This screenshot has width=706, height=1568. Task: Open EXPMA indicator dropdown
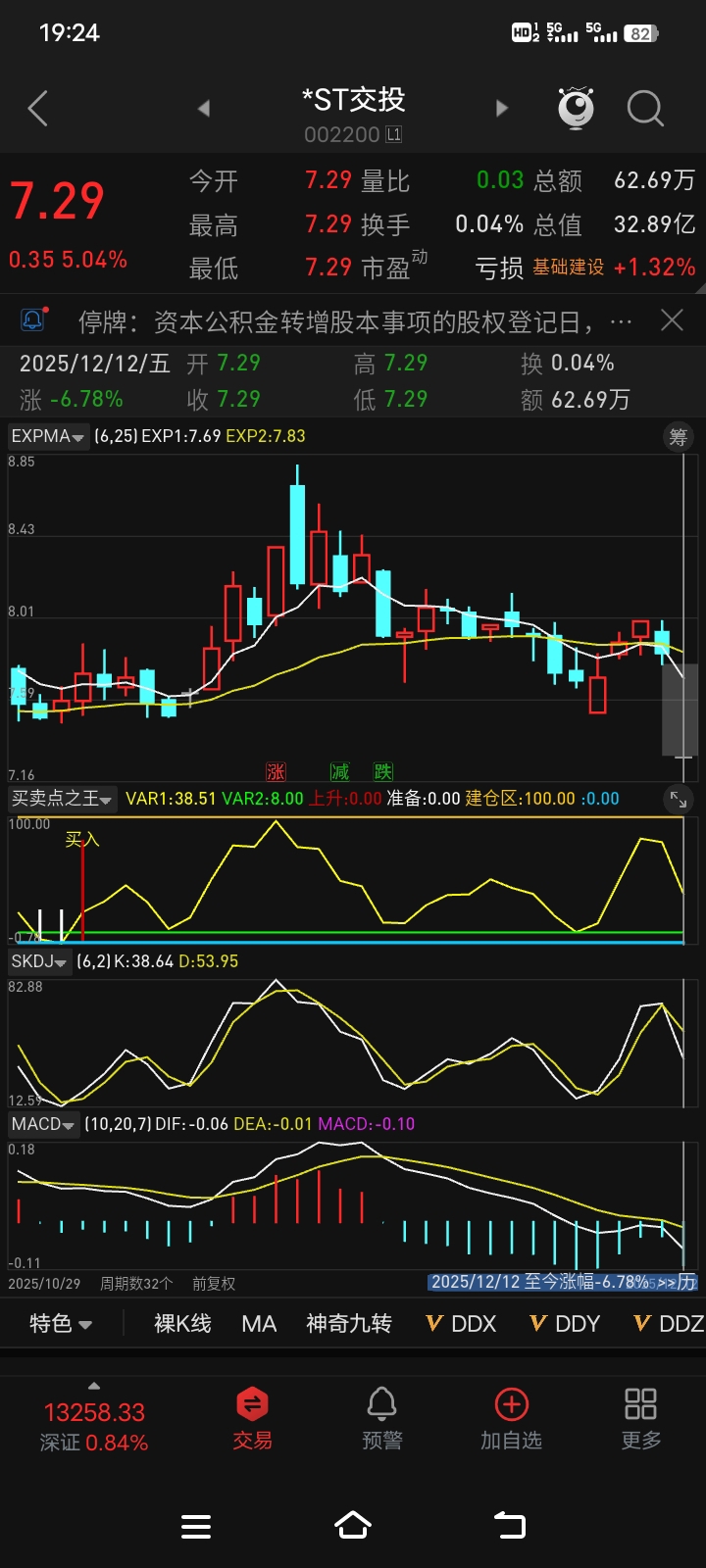tap(48, 436)
